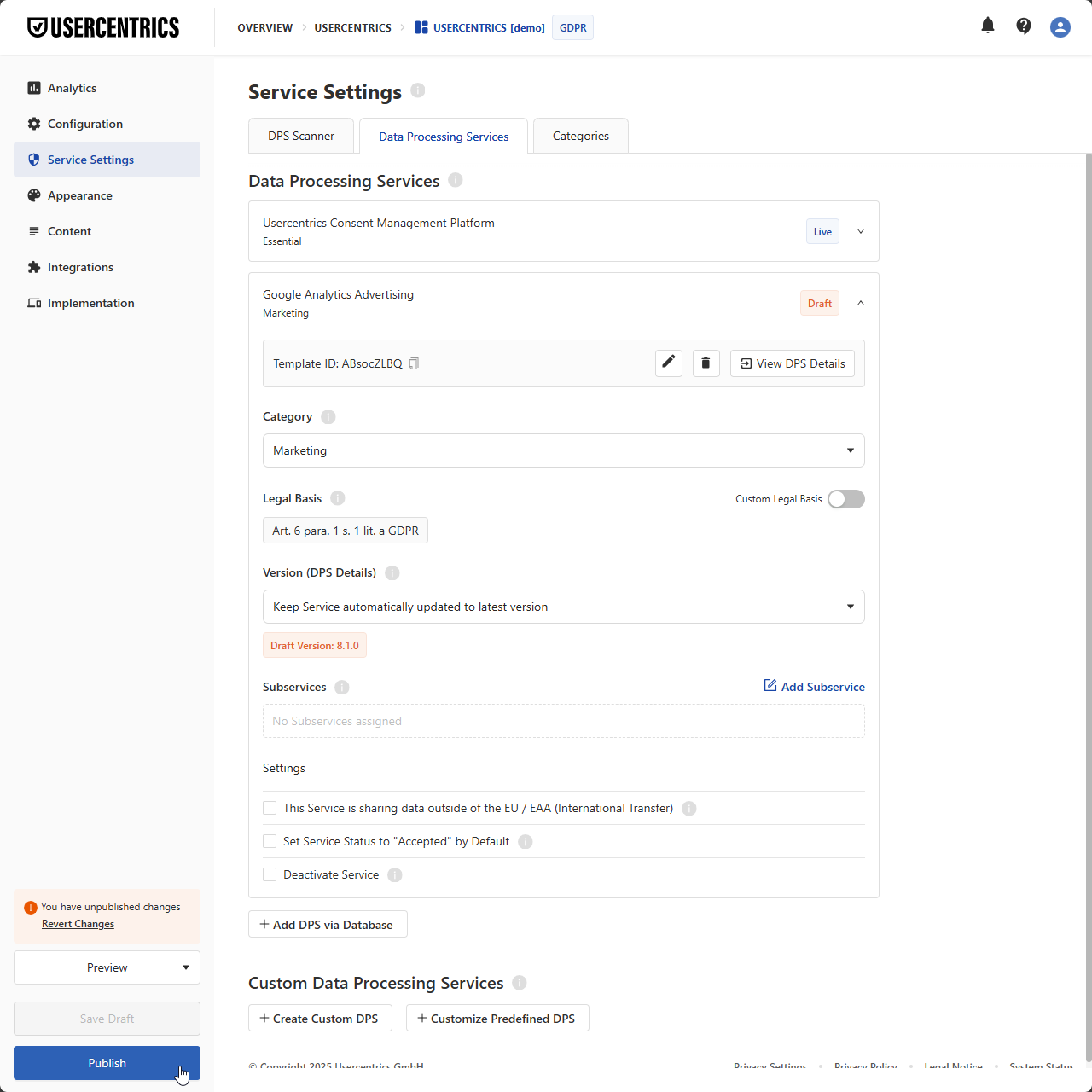1092x1092 pixels.
Task: Click OVERVIEW in the breadcrumb
Action: [265, 27]
